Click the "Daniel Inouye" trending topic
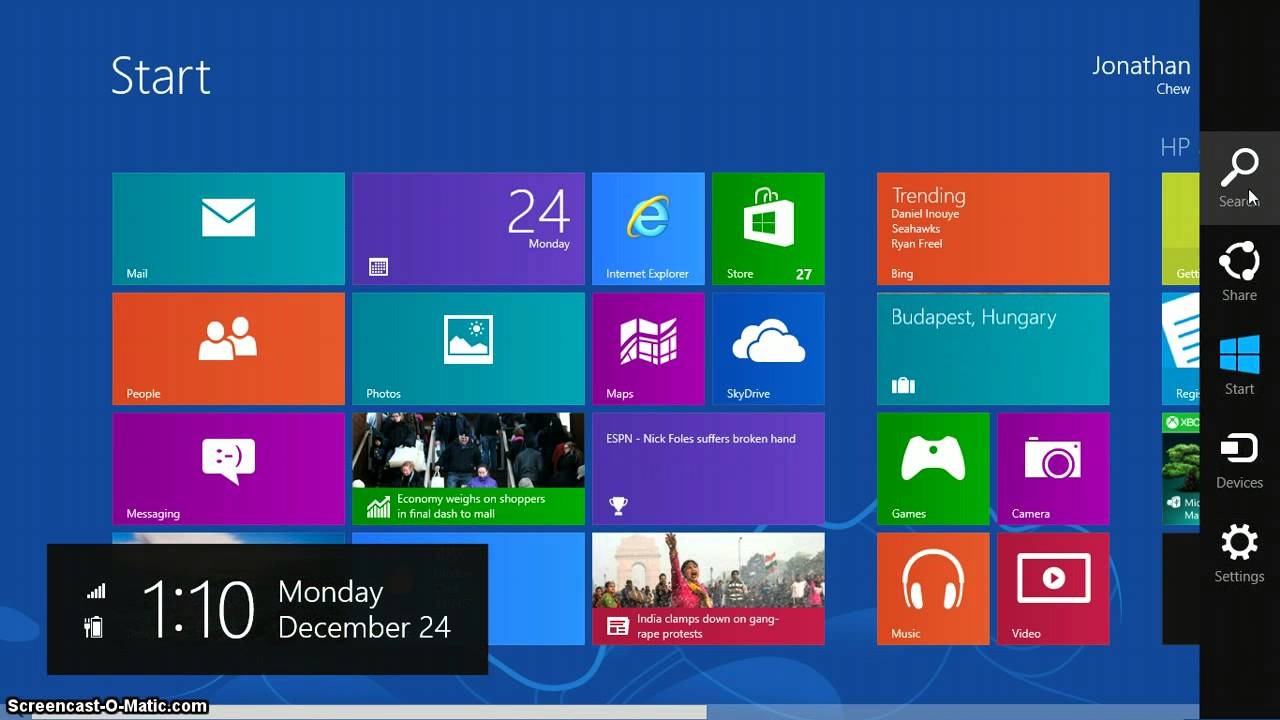This screenshot has height=720, width=1280. coord(925,214)
